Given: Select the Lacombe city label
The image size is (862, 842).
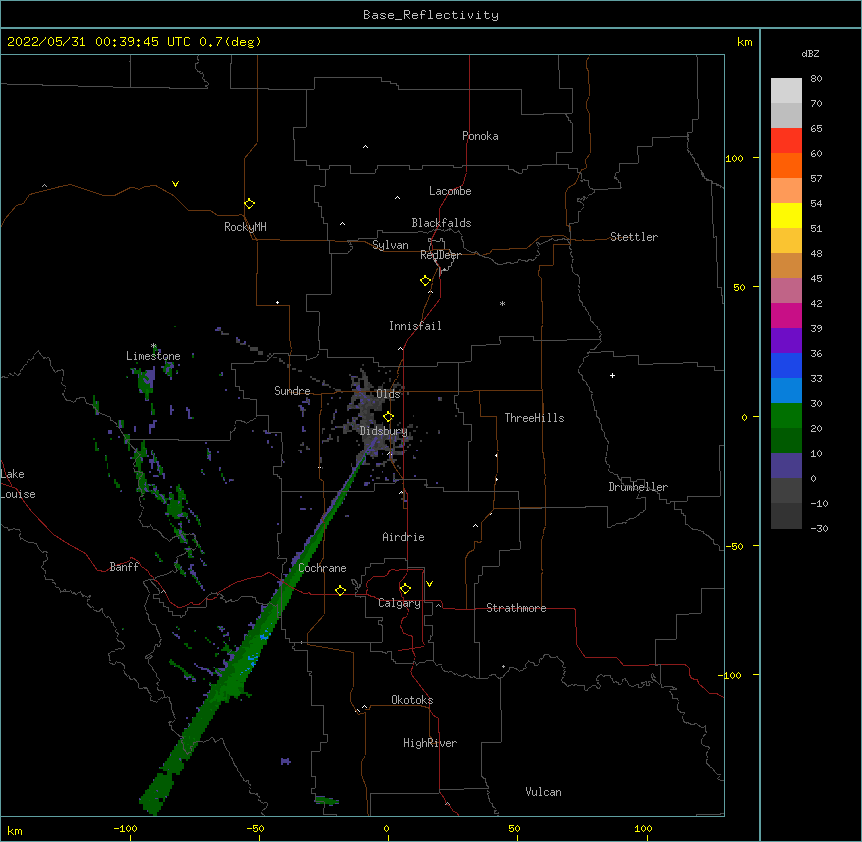Looking at the screenshot, I should click(x=450, y=191).
